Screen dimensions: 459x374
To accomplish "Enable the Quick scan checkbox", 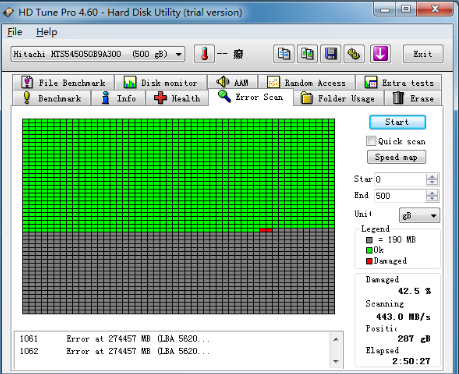I will tap(371, 141).
